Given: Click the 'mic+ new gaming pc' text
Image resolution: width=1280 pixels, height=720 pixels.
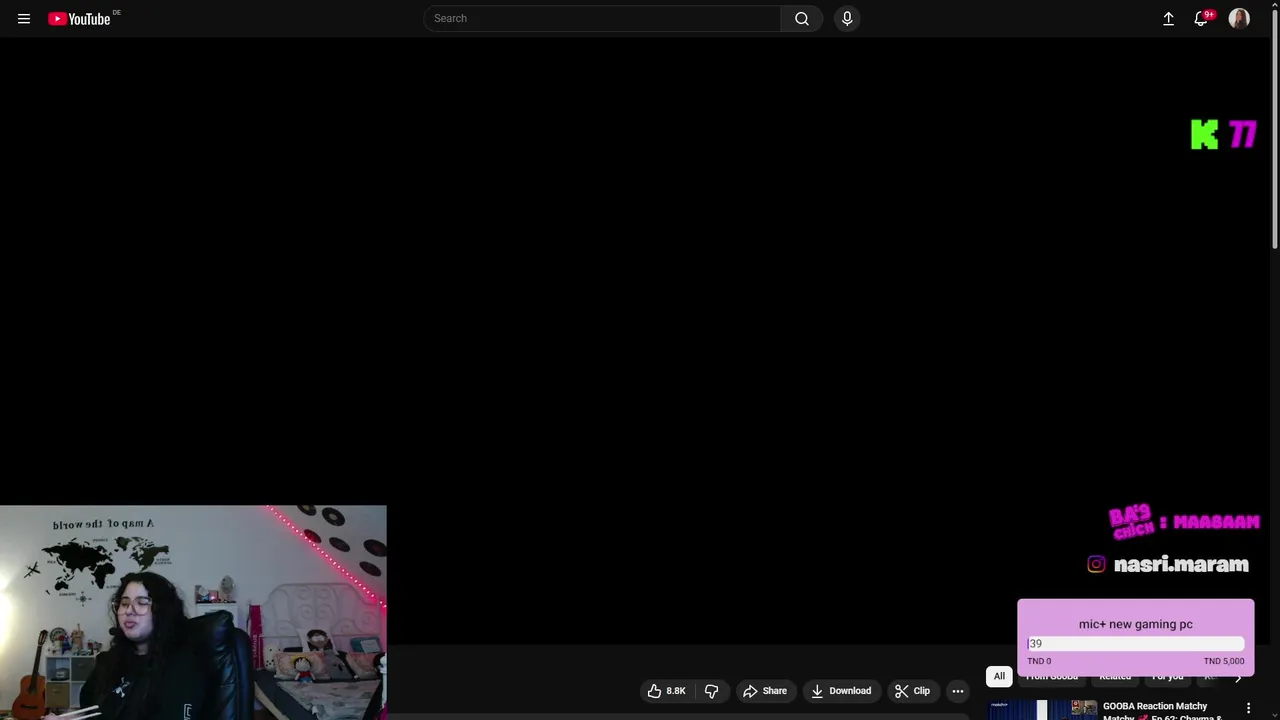Looking at the screenshot, I should (x=1136, y=624).
